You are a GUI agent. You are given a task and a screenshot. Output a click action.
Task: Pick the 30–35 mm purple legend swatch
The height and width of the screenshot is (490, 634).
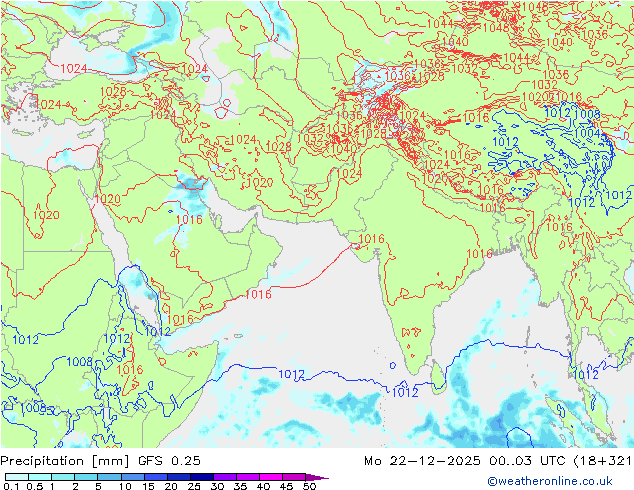click(224, 477)
